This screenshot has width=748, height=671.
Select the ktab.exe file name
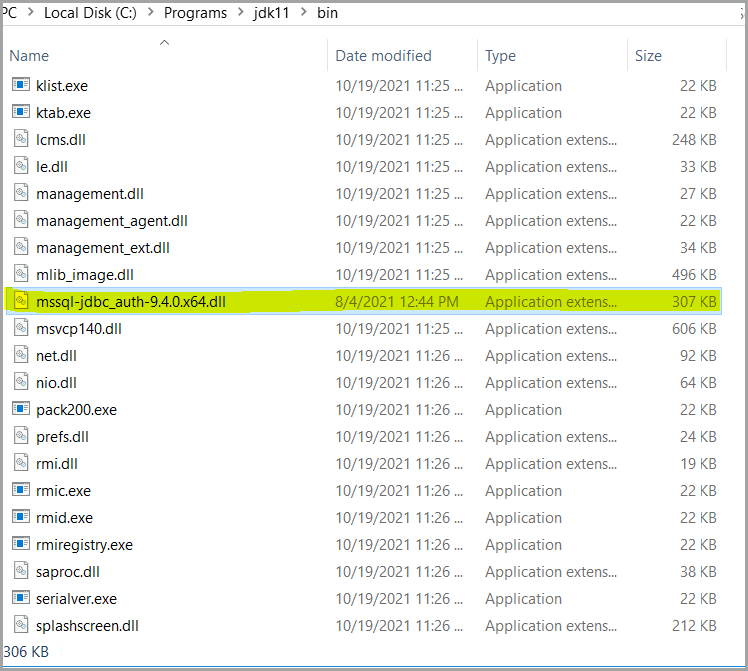coord(63,113)
